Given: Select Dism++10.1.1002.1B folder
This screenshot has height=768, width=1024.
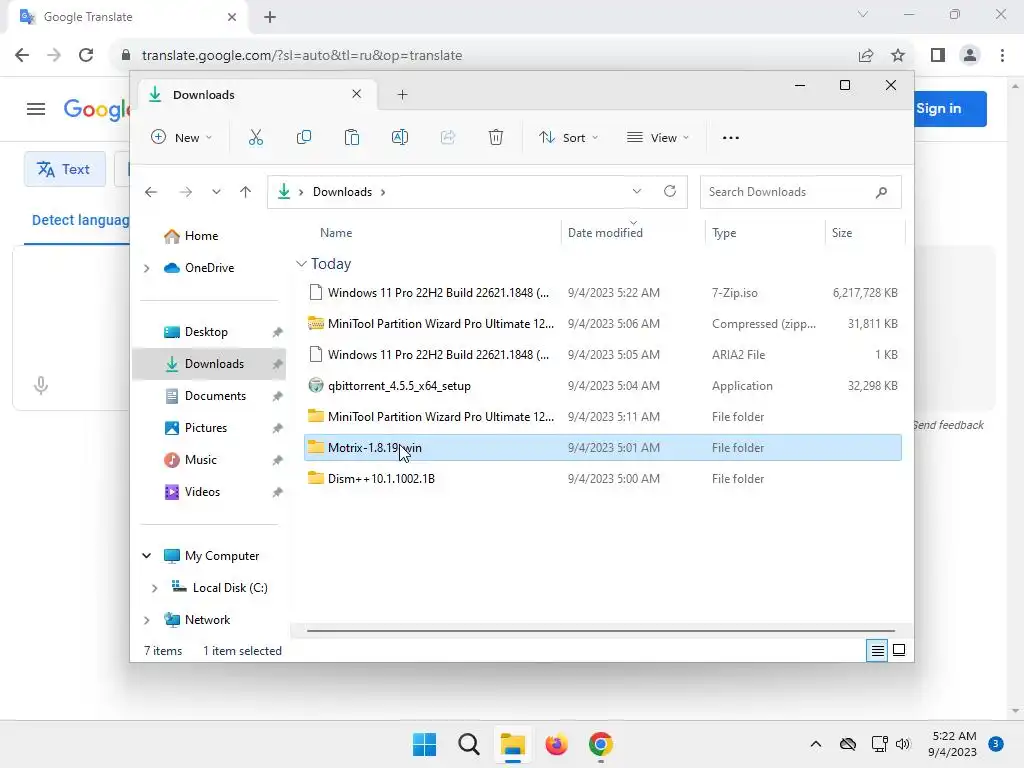Looking at the screenshot, I should [x=603, y=479].
